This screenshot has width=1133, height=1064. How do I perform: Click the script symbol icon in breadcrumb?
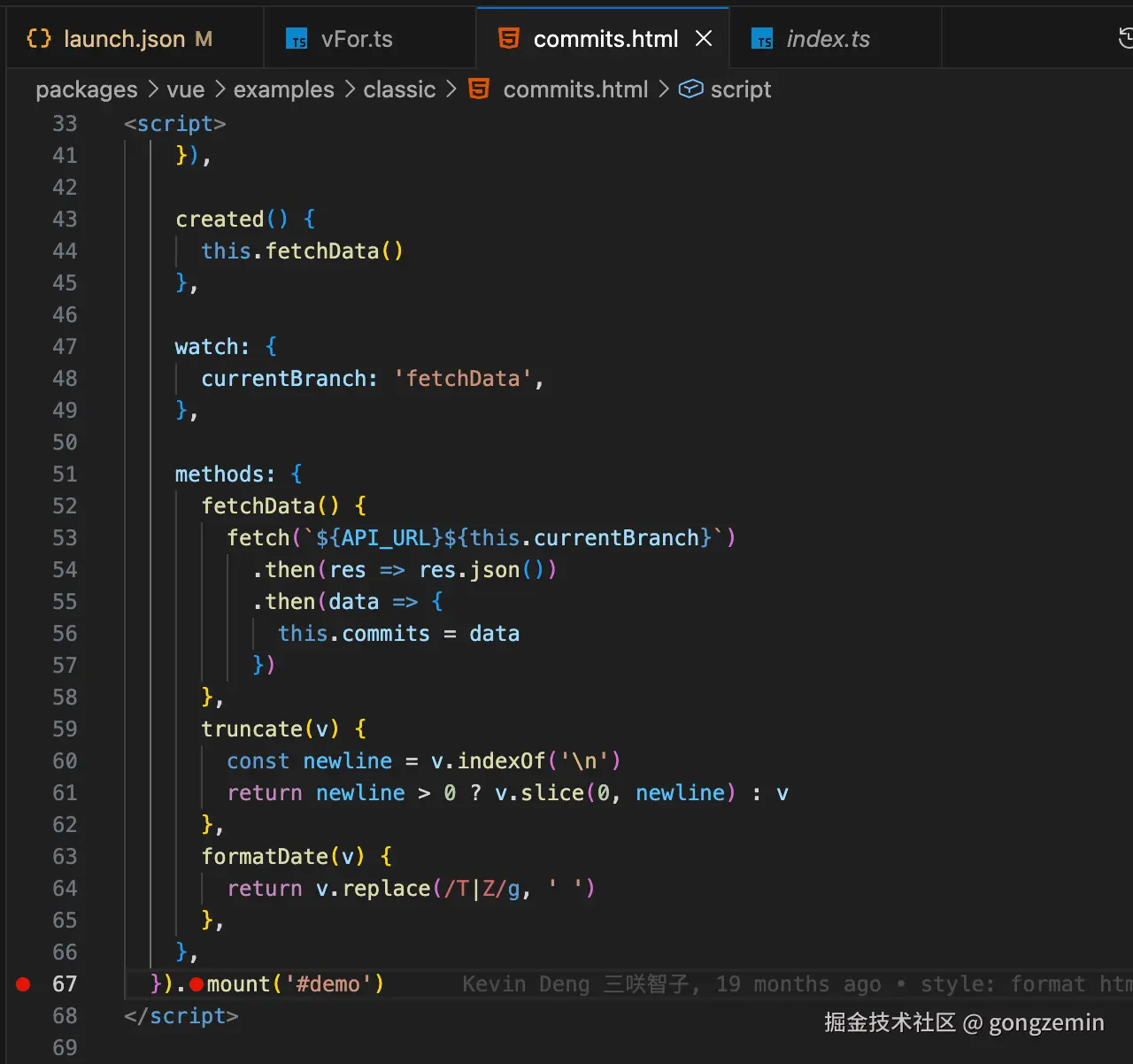690,89
